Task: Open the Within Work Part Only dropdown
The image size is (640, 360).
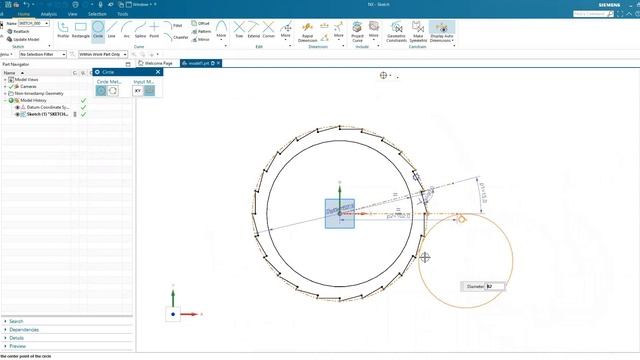Action: (x=124, y=54)
